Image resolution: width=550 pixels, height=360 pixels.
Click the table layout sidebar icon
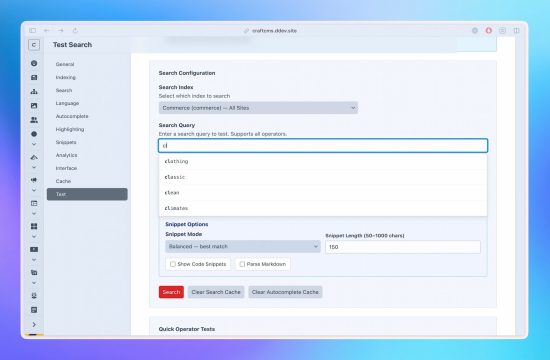pyautogui.click(x=34, y=203)
